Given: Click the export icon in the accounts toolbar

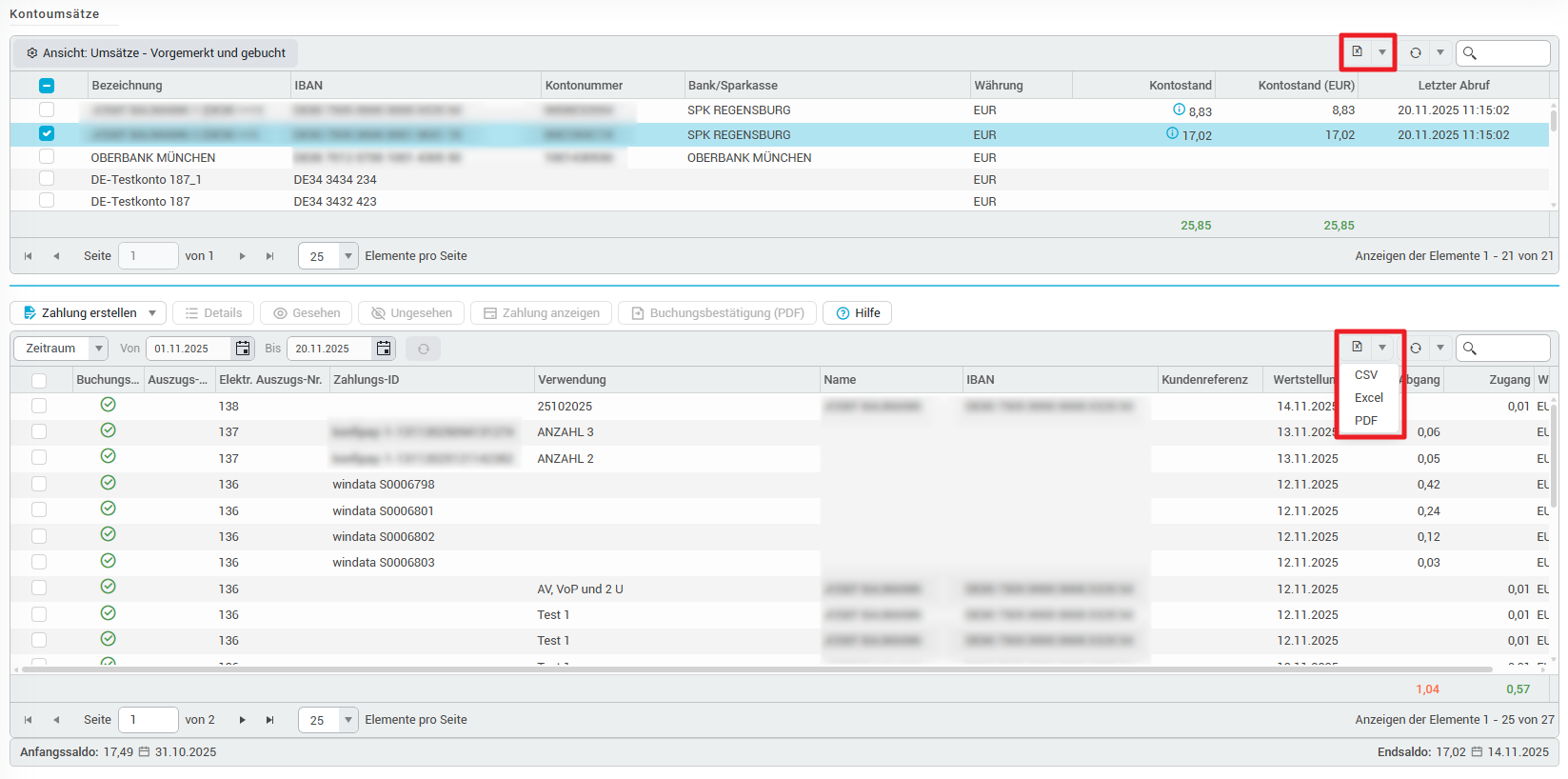Looking at the screenshot, I should [x=1357, y=52].
